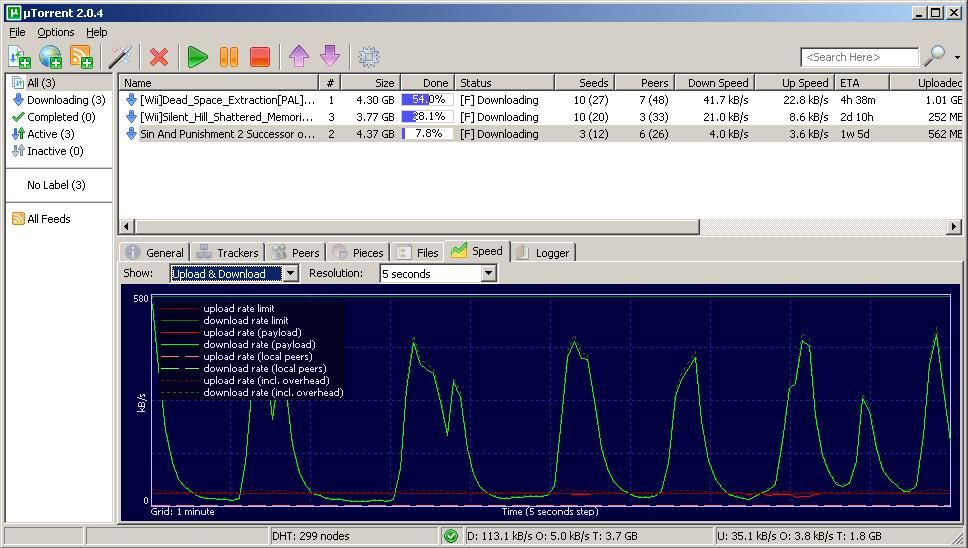Click the 7.8% progress bar
Screen dimensions: 968x548
tap(427, 134)
